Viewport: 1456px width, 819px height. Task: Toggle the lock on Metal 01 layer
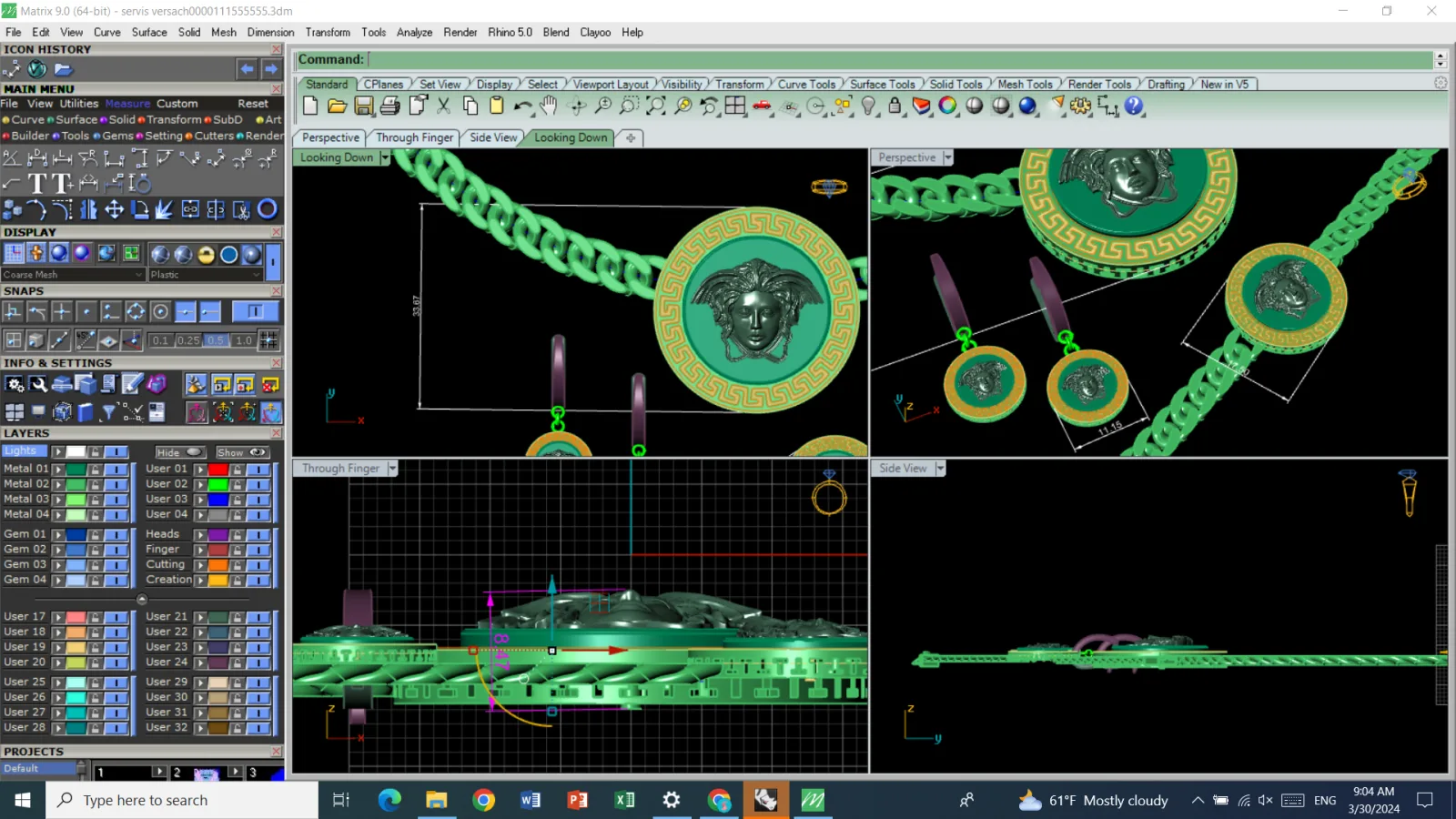[x=95, y=470]
